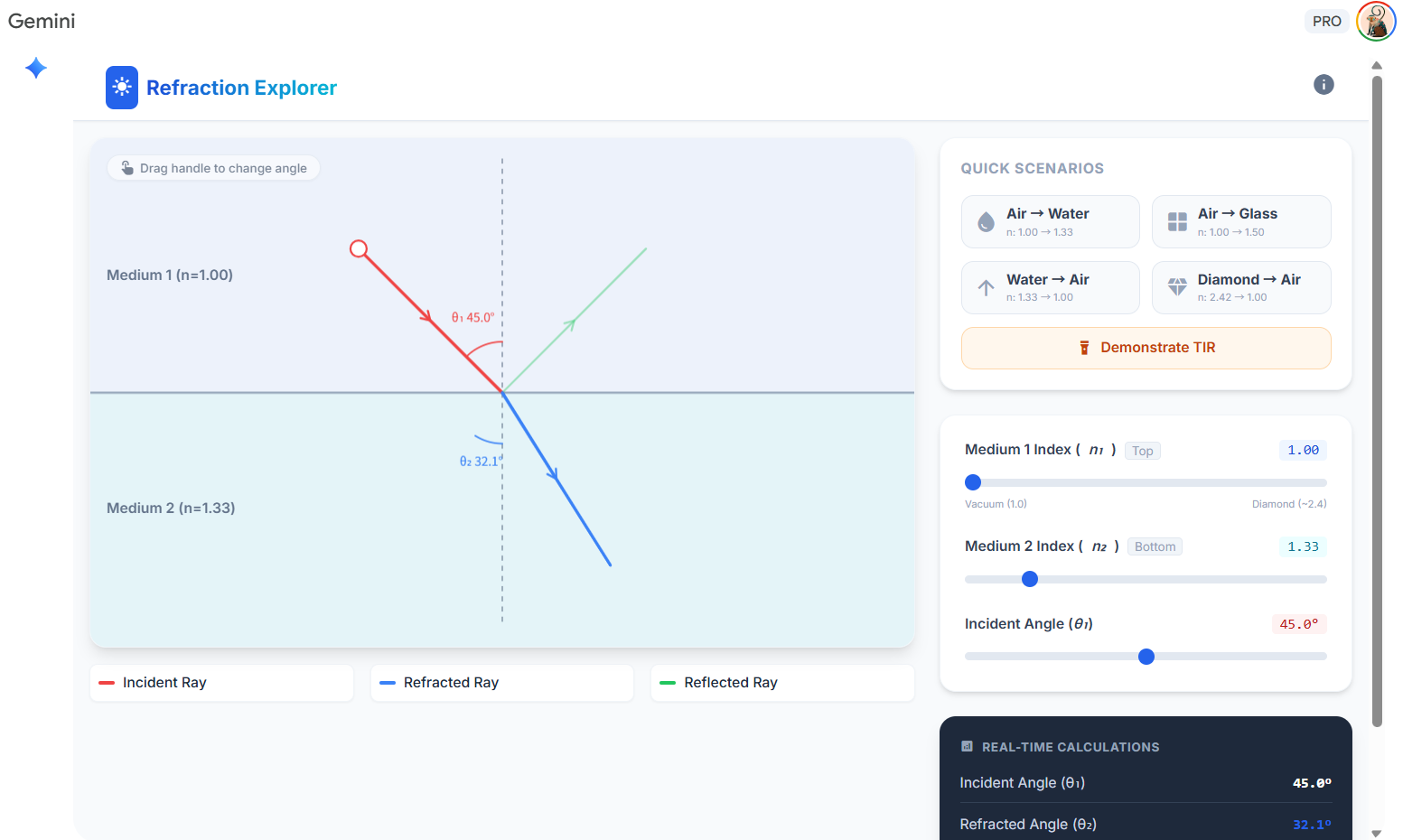Click the Medium 2 Index slider handle
This screenshot has width=1403, height=840.
coord(1030,579)
